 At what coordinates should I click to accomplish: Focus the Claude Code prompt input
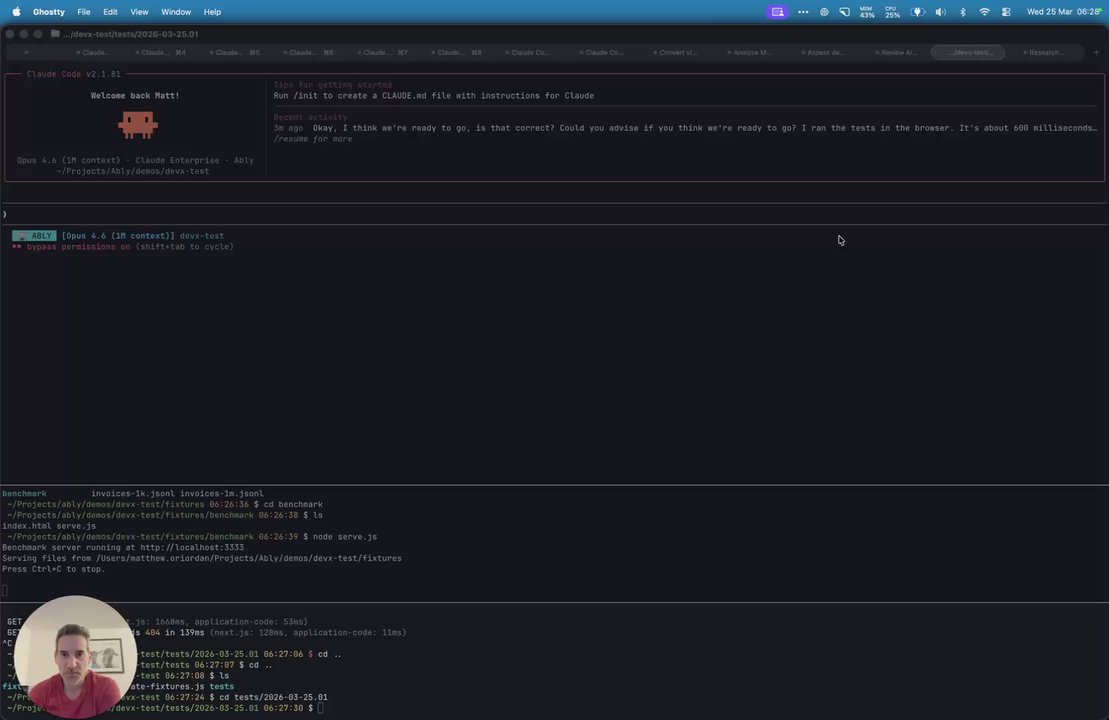click(x=554, y=214)
